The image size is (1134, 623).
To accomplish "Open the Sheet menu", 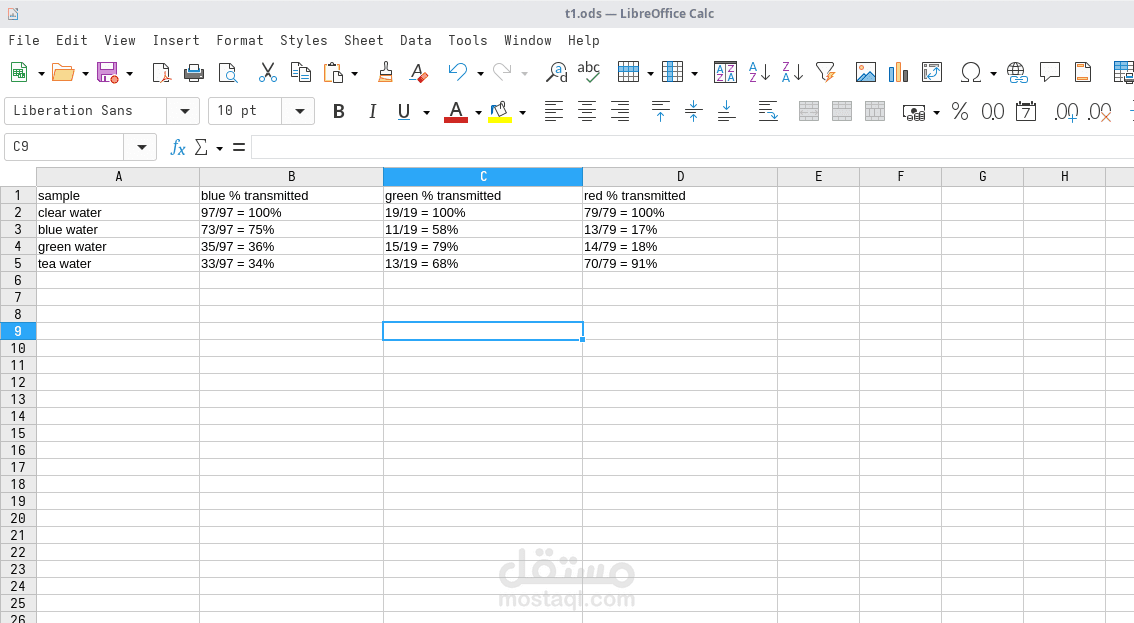I will point(364,41).
